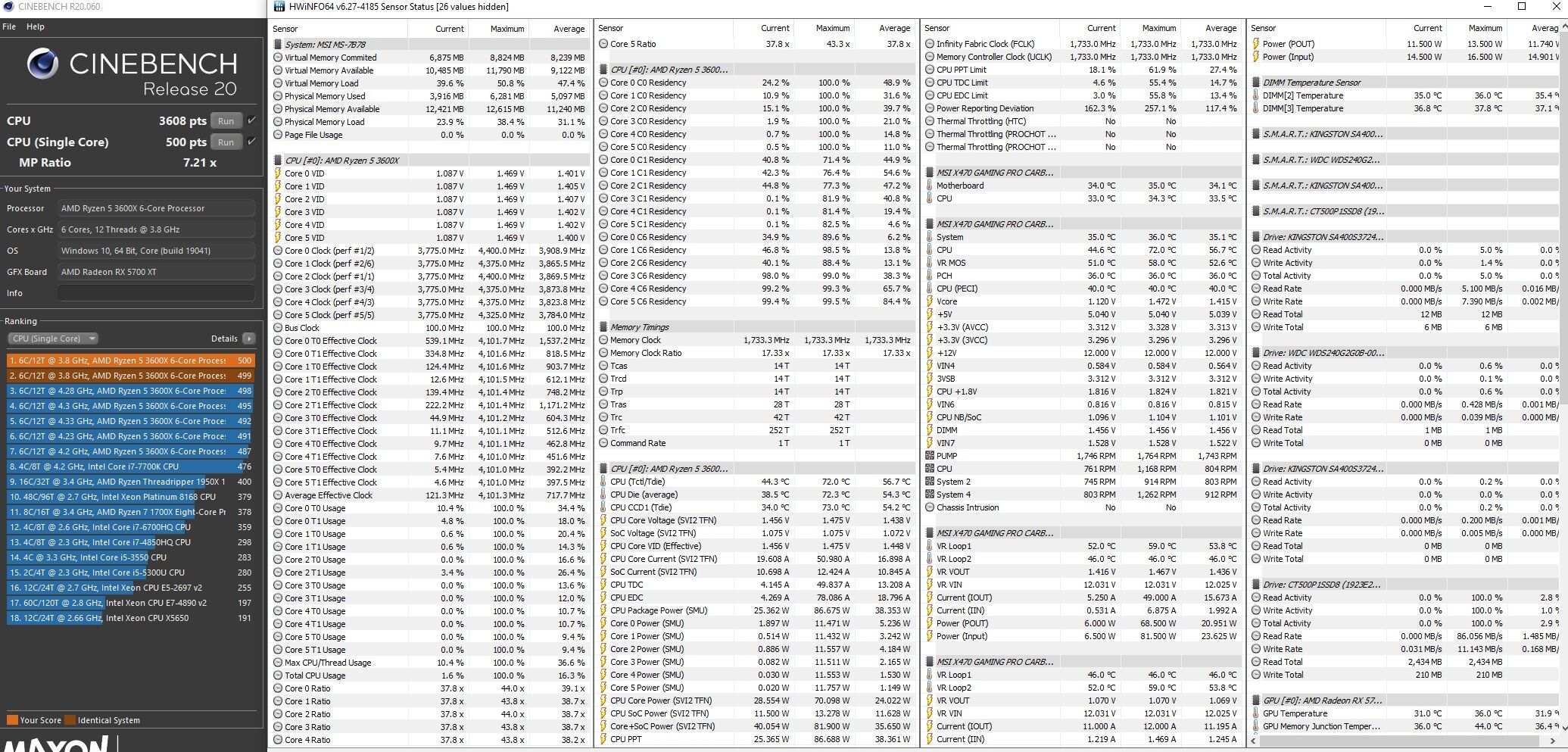
Task: Select ranking entry 8 Intel Core i7-7700K
Action: (131, 466)
